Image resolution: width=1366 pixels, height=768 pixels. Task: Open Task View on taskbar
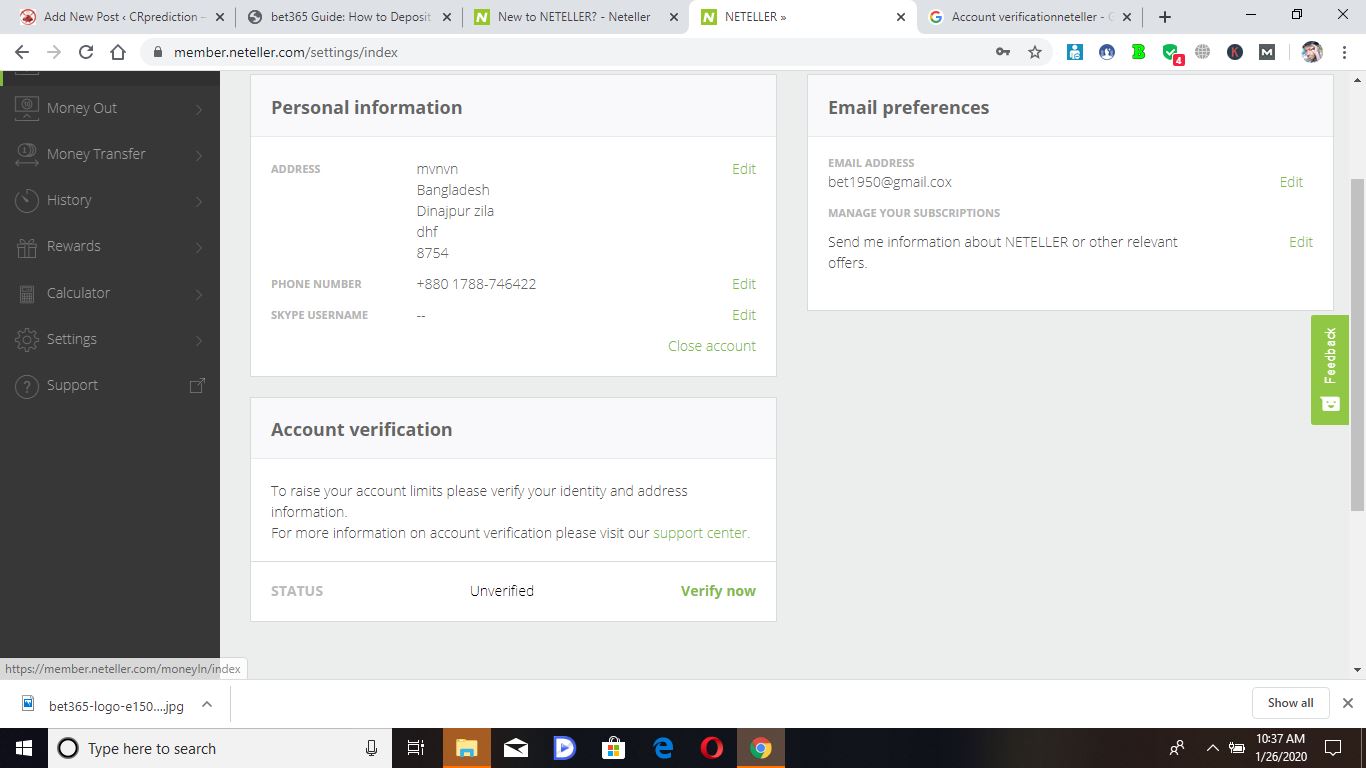[416, 748]
